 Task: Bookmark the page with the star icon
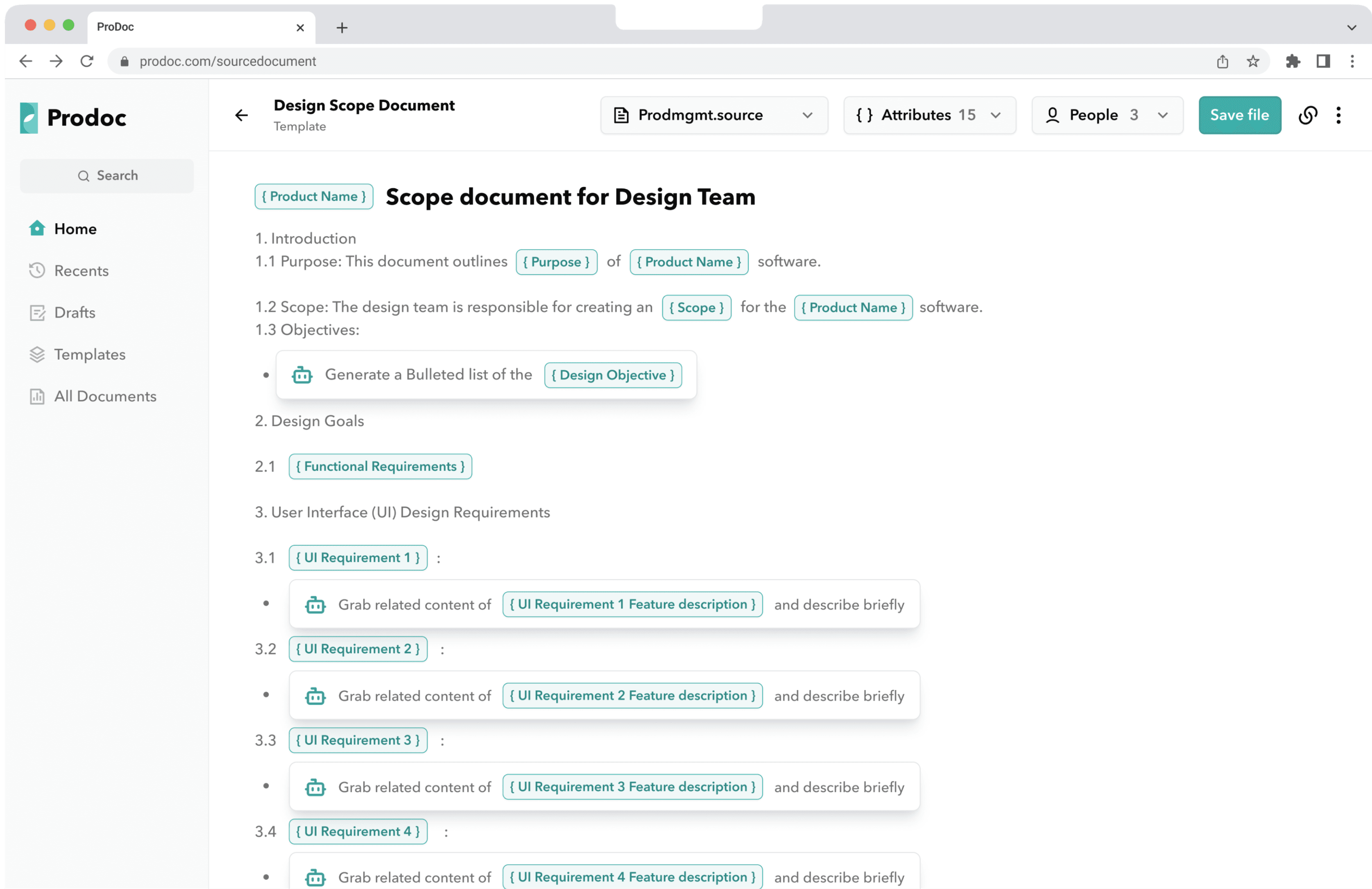(x=1253, y=61)
